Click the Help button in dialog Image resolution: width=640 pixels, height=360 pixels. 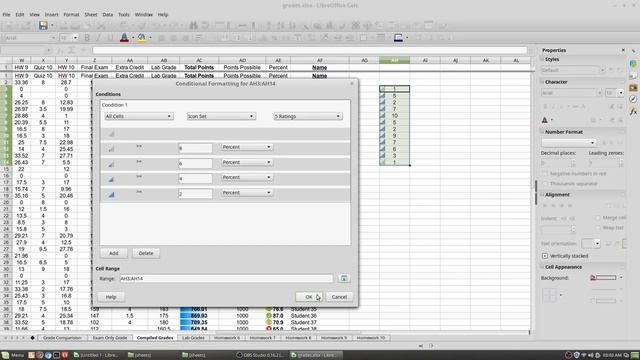111,297
